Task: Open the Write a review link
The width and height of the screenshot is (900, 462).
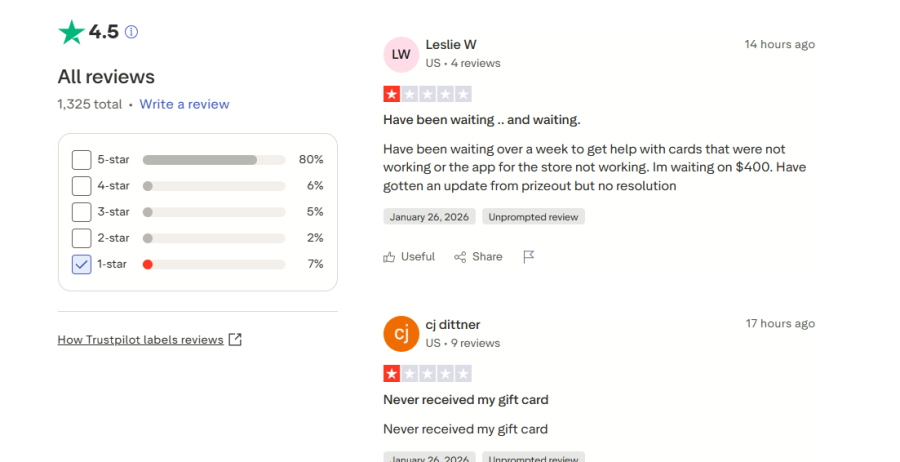Action: [184, 104]
